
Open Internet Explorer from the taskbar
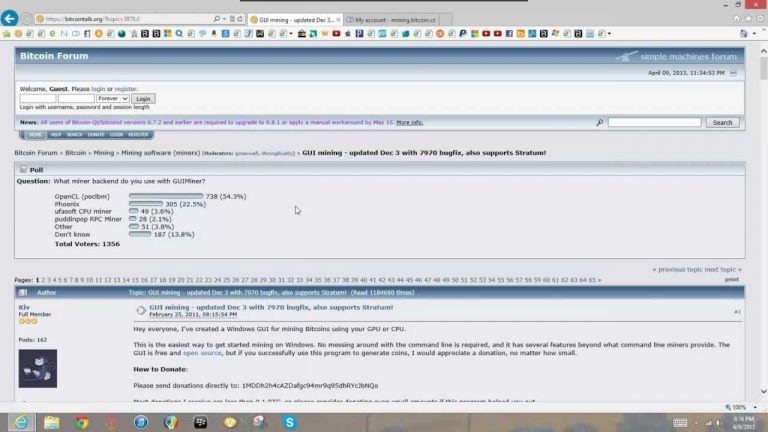(x=21, y=422)
